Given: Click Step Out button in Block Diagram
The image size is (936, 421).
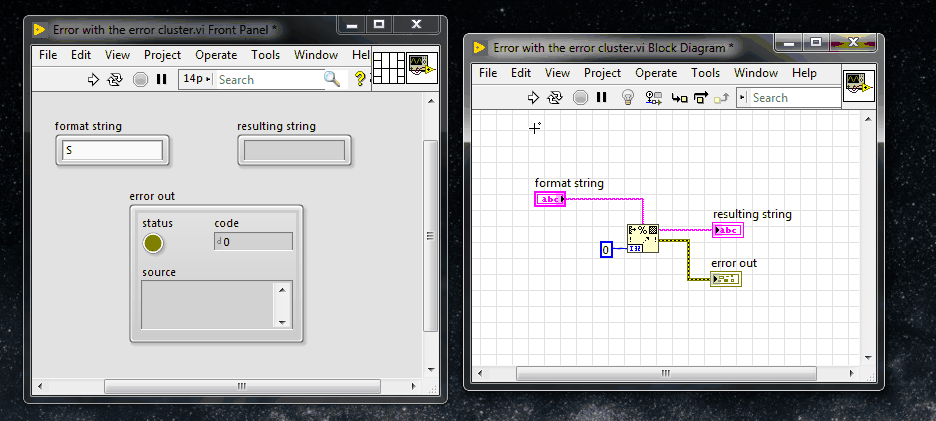Looking at the screenshot, I should pyautogui.click(x=721, y=97).
